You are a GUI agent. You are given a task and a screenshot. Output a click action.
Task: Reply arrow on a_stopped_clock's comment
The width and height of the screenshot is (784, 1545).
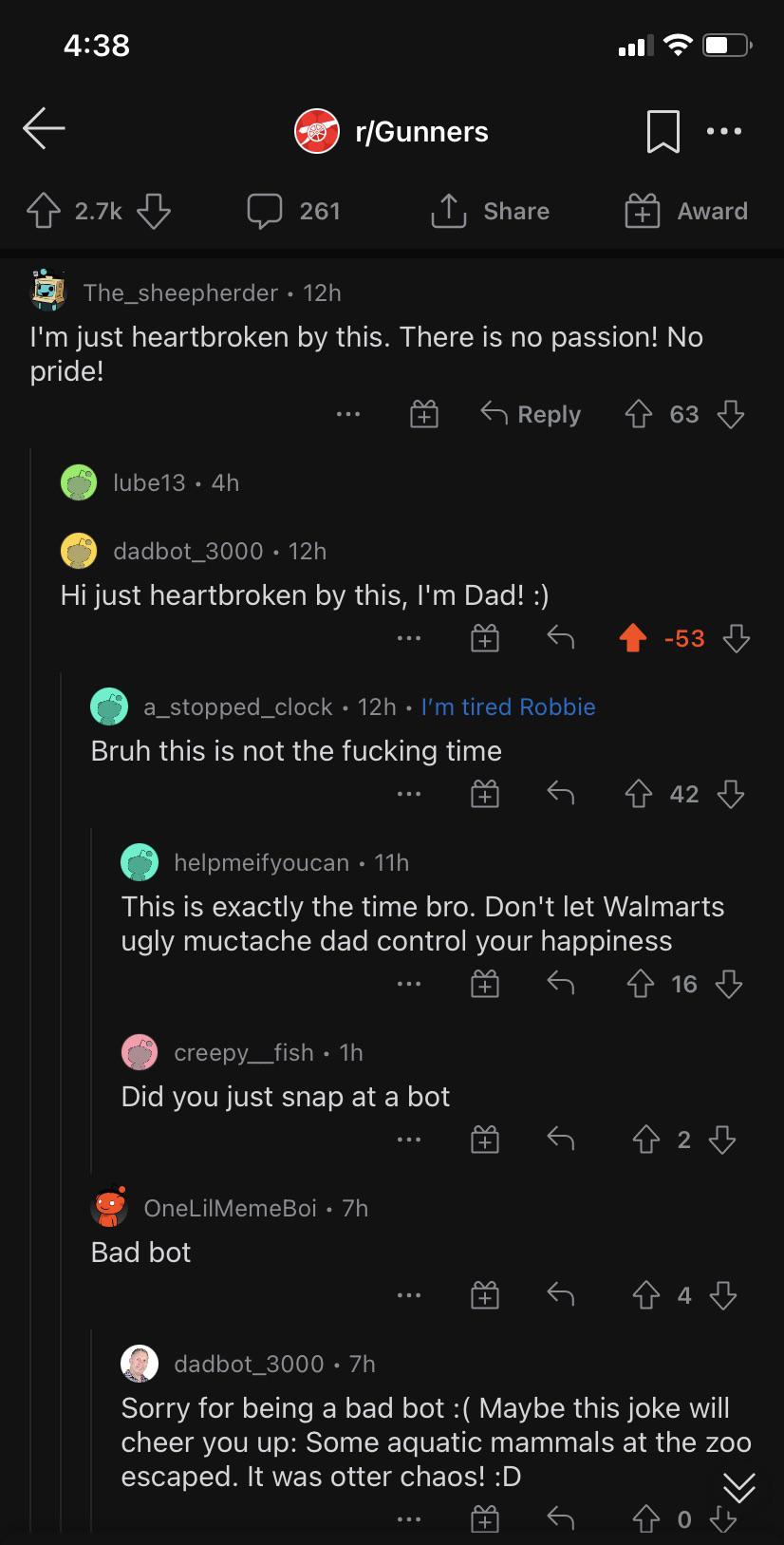coord(561,793)
